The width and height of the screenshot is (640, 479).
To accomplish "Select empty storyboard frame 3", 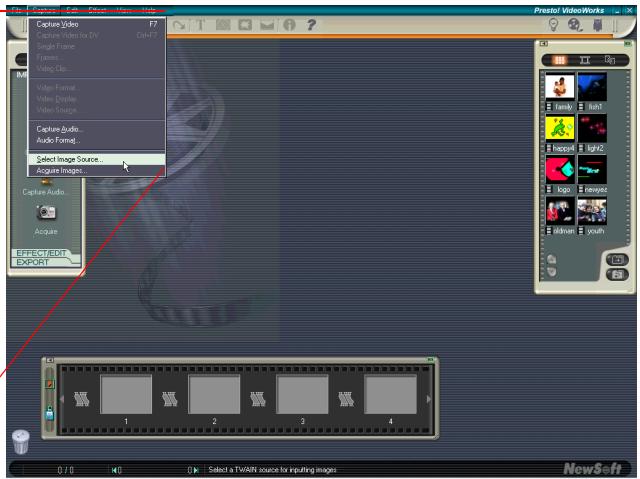I will [302, 395].
